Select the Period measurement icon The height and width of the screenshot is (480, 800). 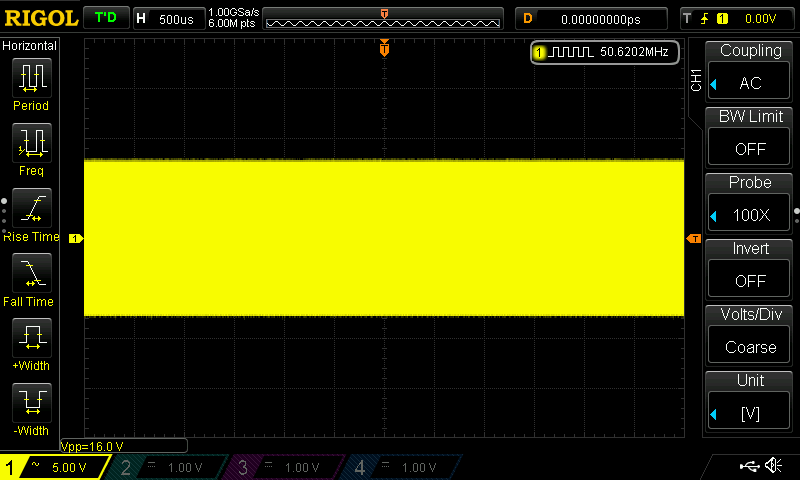tap(32, 78)
